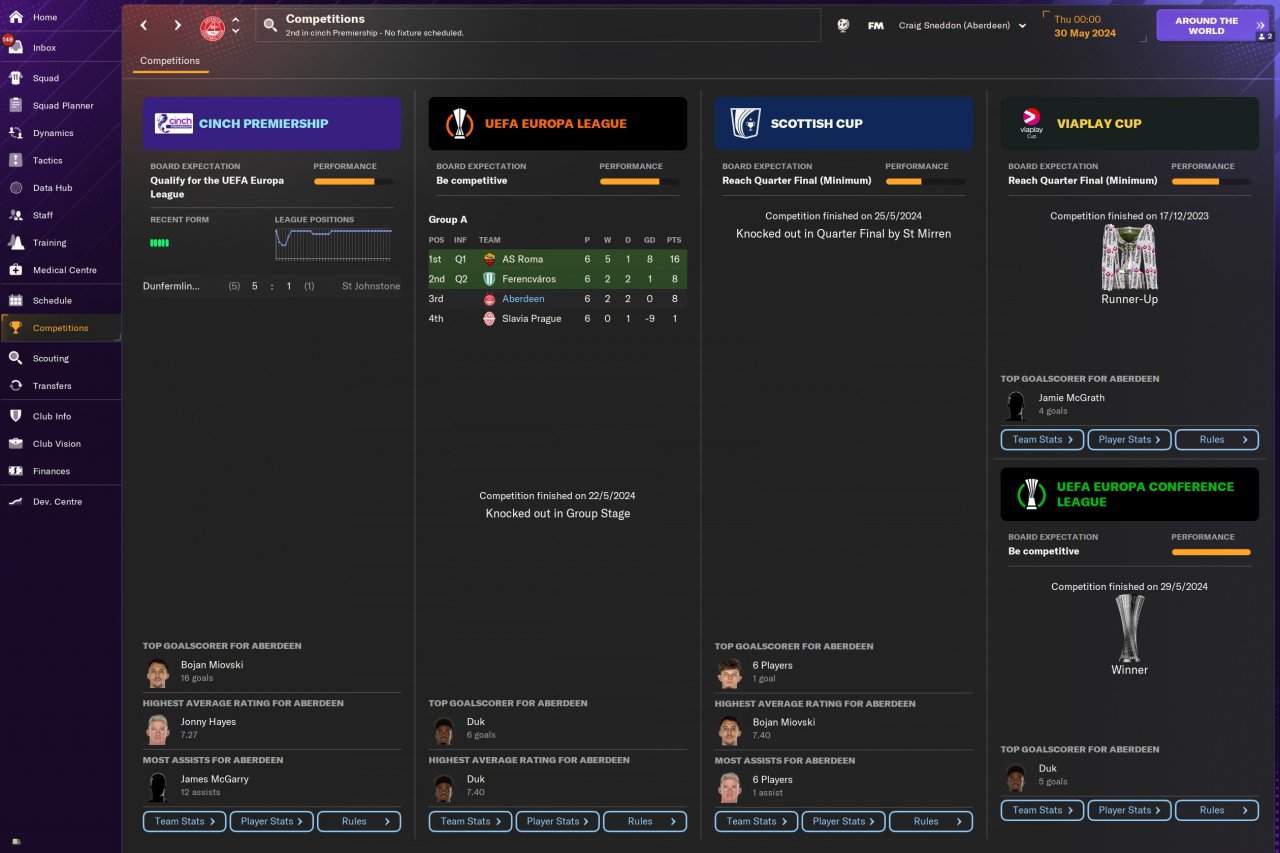This screenshot has height=853, width=1280.
Task: Expand the Craig Sneddon manager dropdown
Action: point(1022,26)
